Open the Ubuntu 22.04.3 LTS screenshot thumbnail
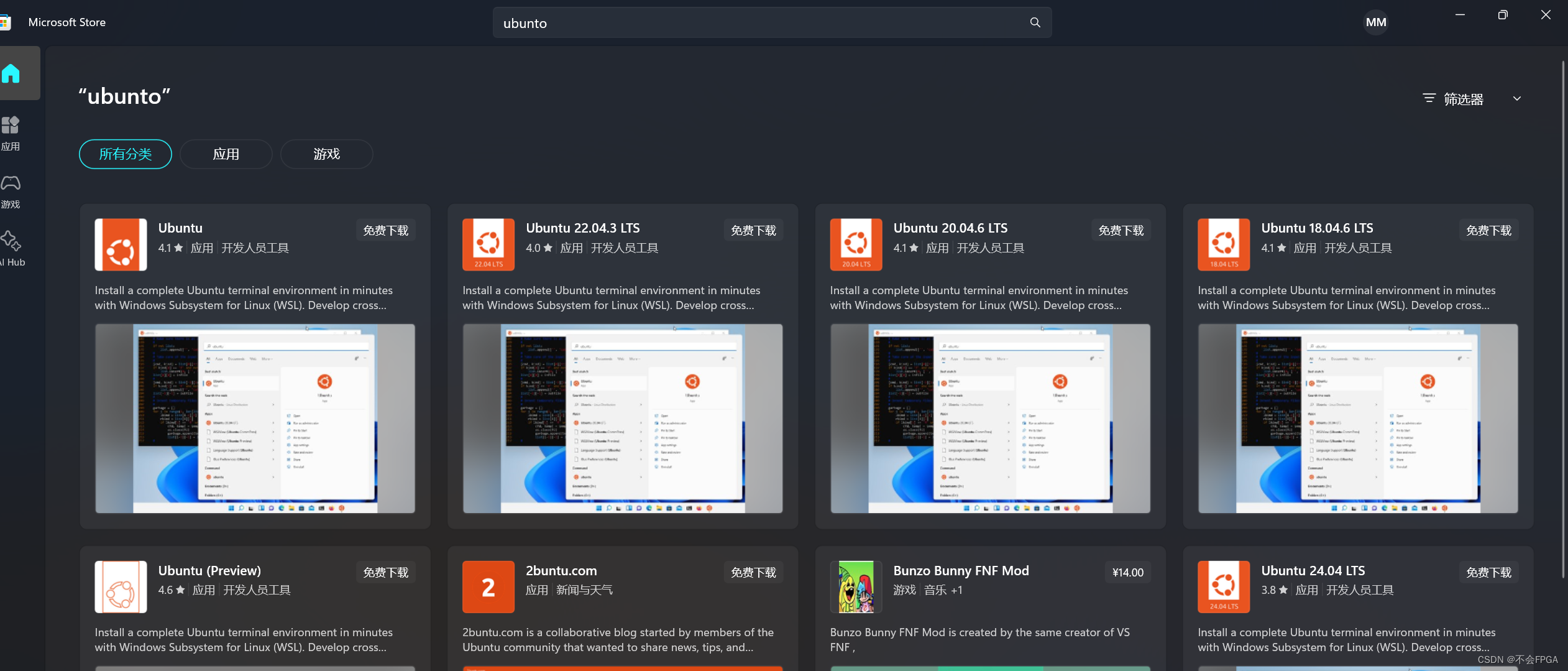The height and width of the screenshot is (671, 1568). pyautogui.click(x=623, y=419)
